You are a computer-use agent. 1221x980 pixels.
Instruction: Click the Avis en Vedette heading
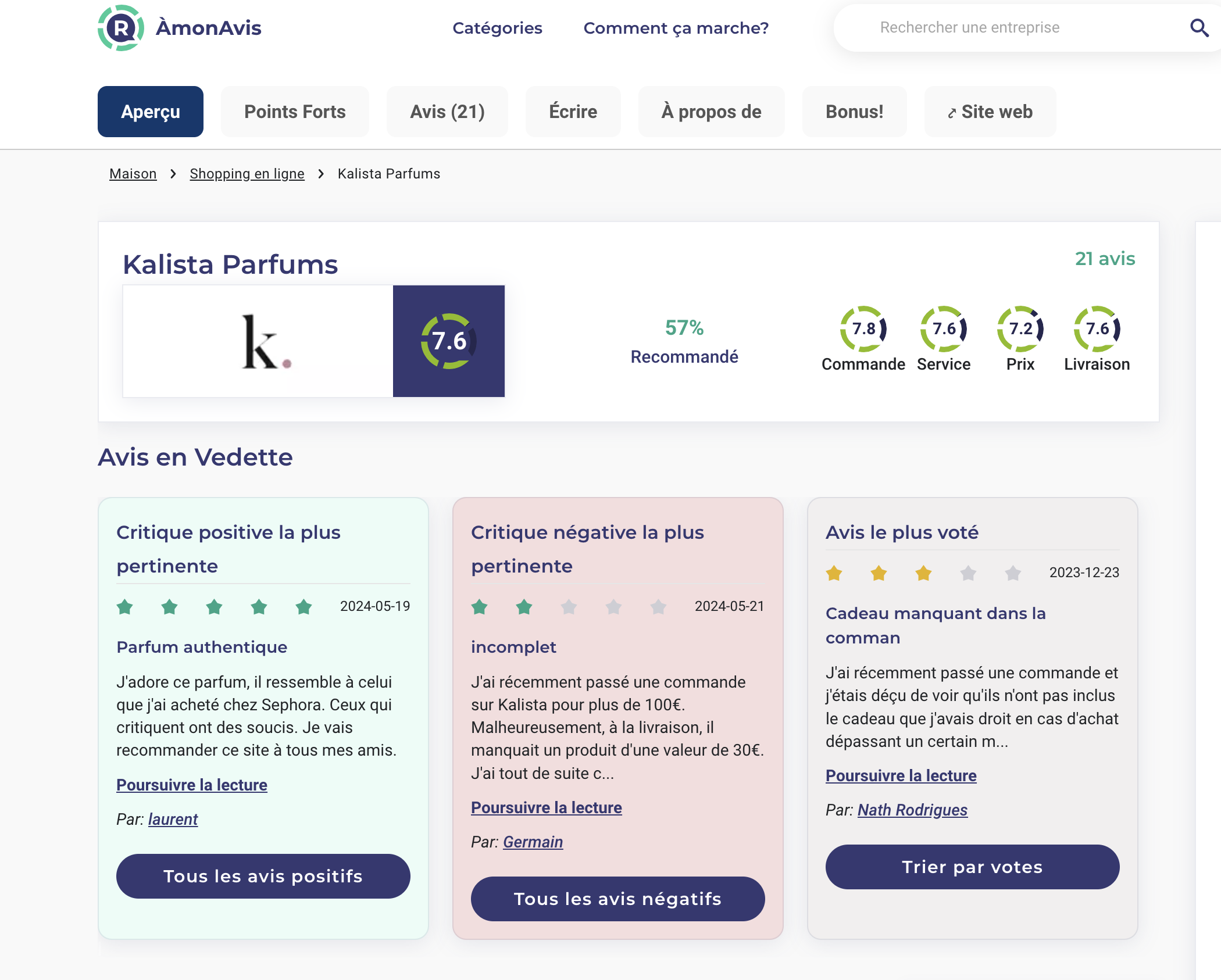[x=195, y=457]
